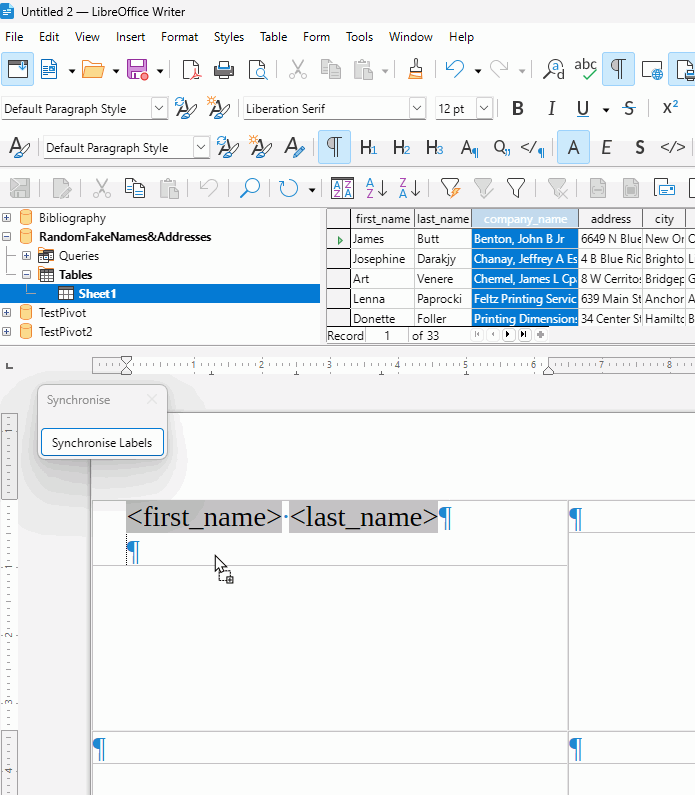Click Export as PDF icon
This screenshot has height=795, width=695.
(190, 70)
